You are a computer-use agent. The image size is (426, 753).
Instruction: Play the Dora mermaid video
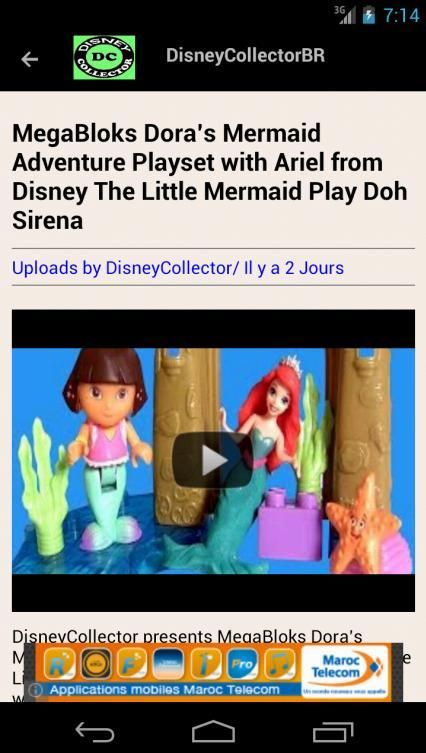[213, 460]
